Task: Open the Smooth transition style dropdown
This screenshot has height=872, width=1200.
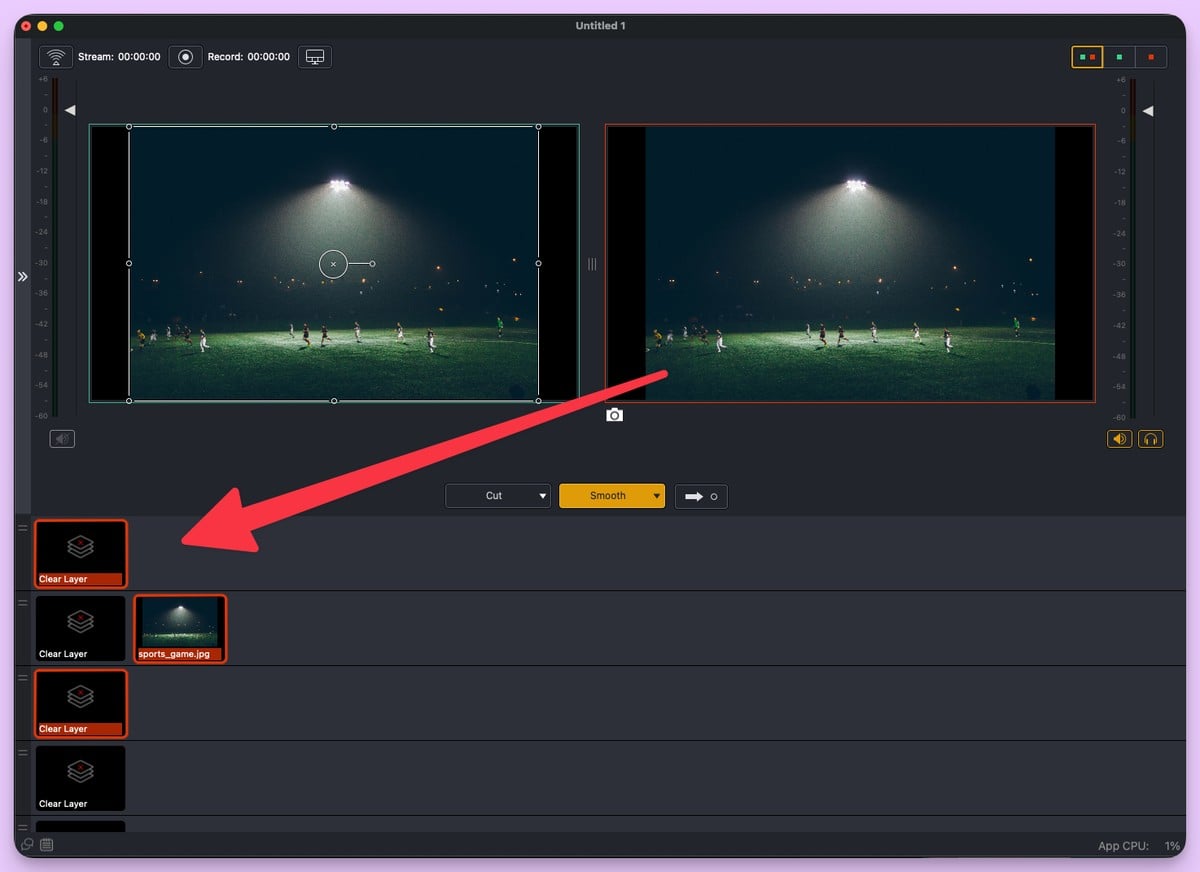Action: pos(612,495)
